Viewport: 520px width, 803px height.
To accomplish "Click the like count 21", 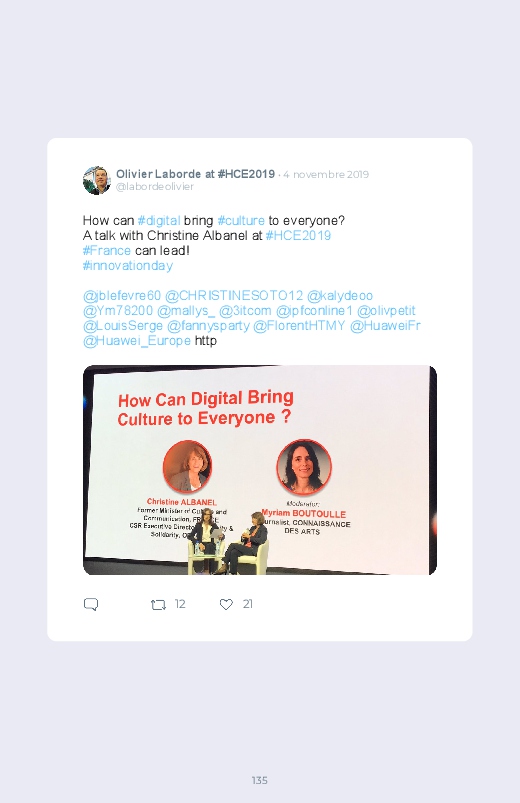I will click(247, 604).
